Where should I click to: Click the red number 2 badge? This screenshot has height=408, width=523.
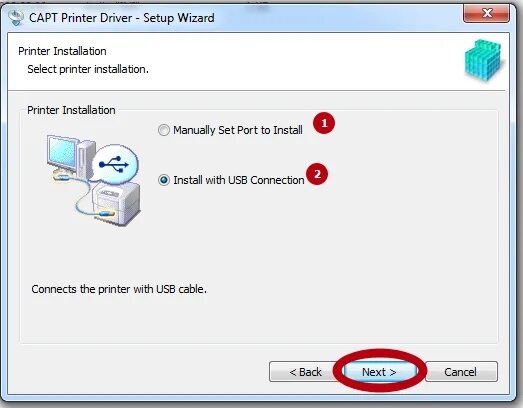point(317,174)
